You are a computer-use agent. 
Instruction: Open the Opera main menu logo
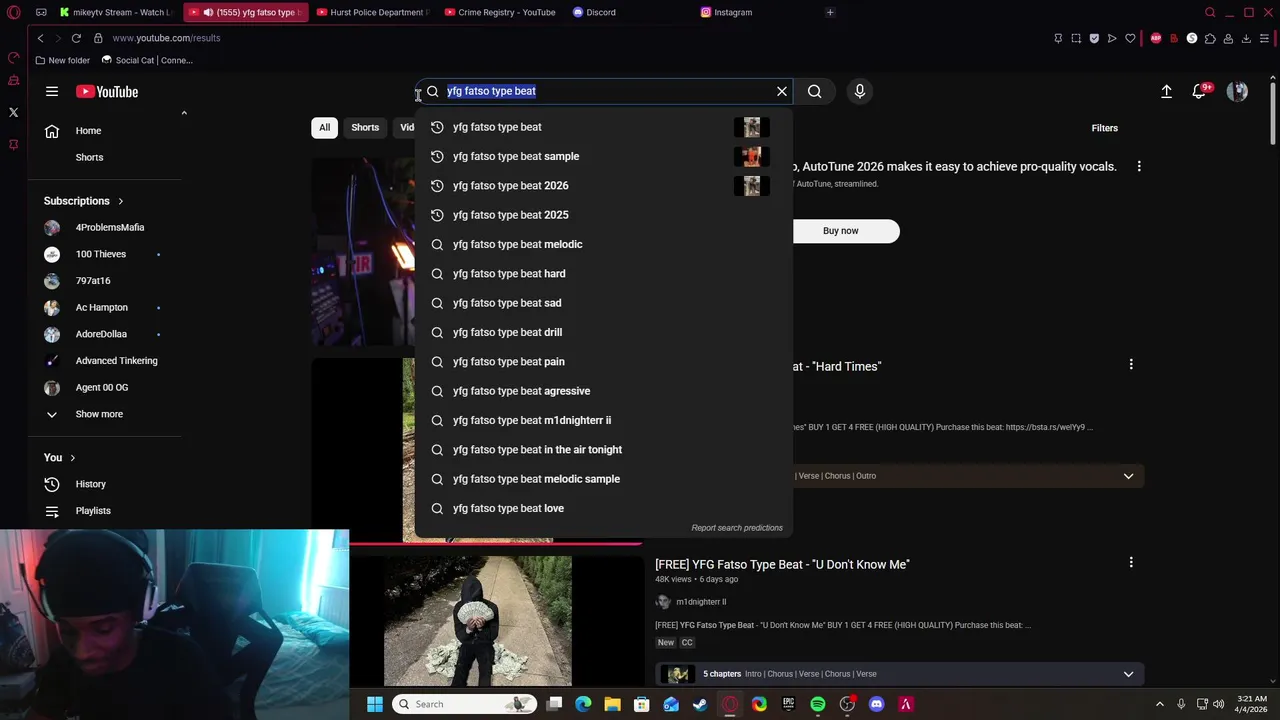click(x=14, y=13)
